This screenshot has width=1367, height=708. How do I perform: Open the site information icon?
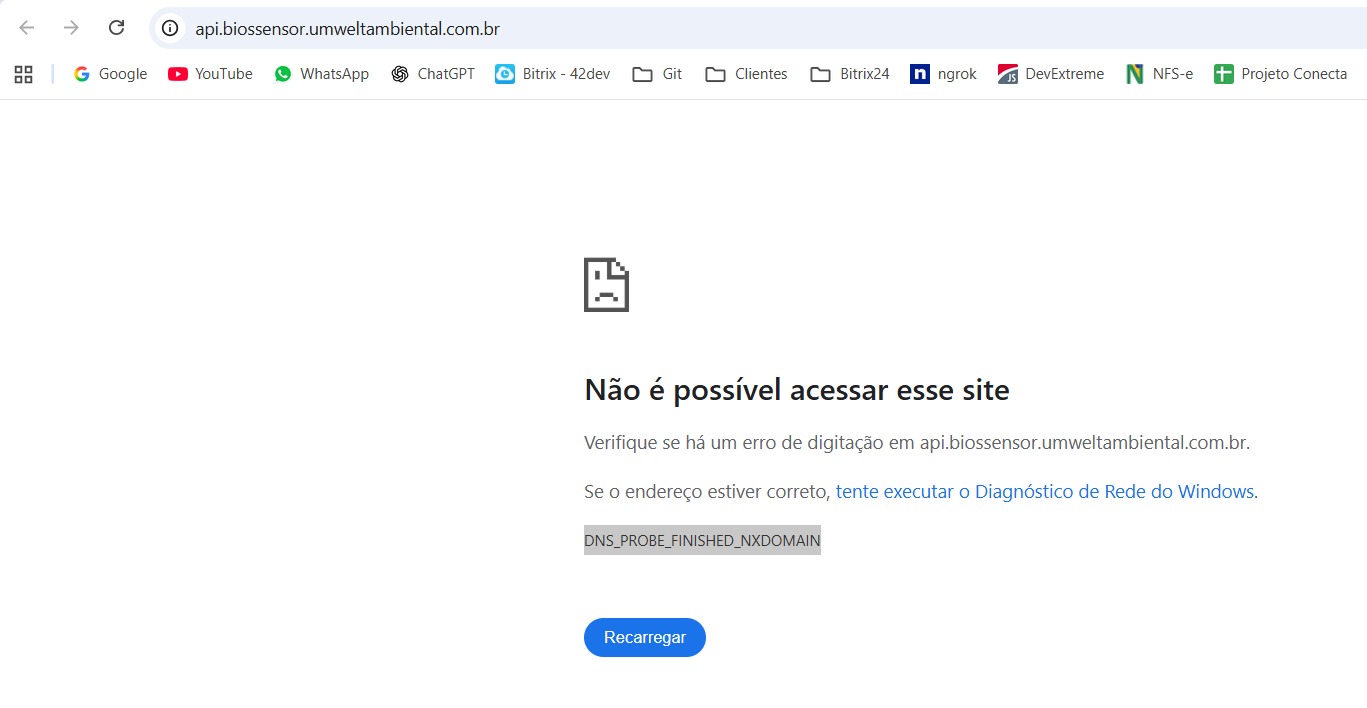coord(171,29)
